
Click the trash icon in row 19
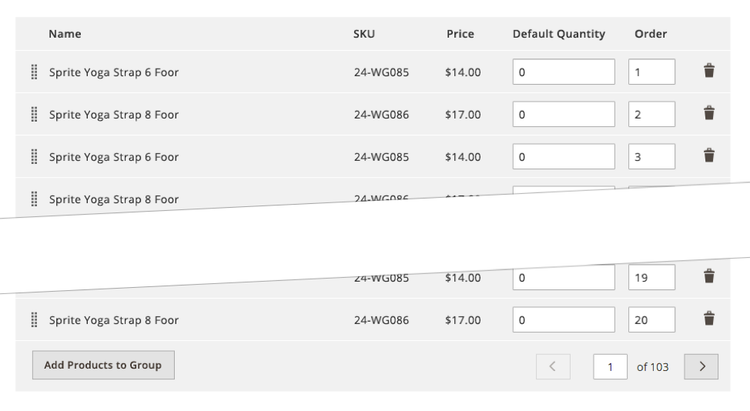coord(709,276)
